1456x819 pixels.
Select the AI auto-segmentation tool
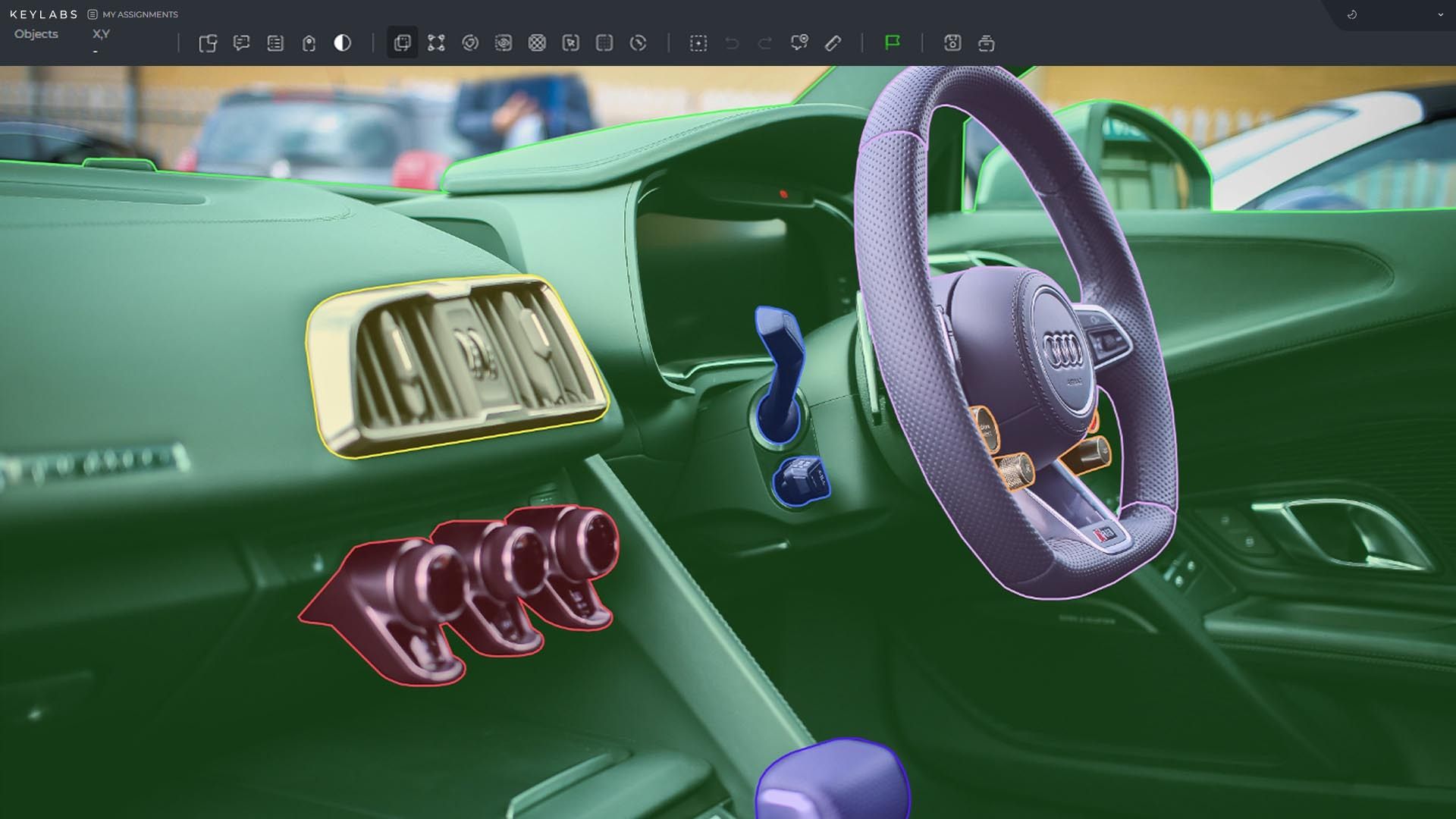[504, 43]
